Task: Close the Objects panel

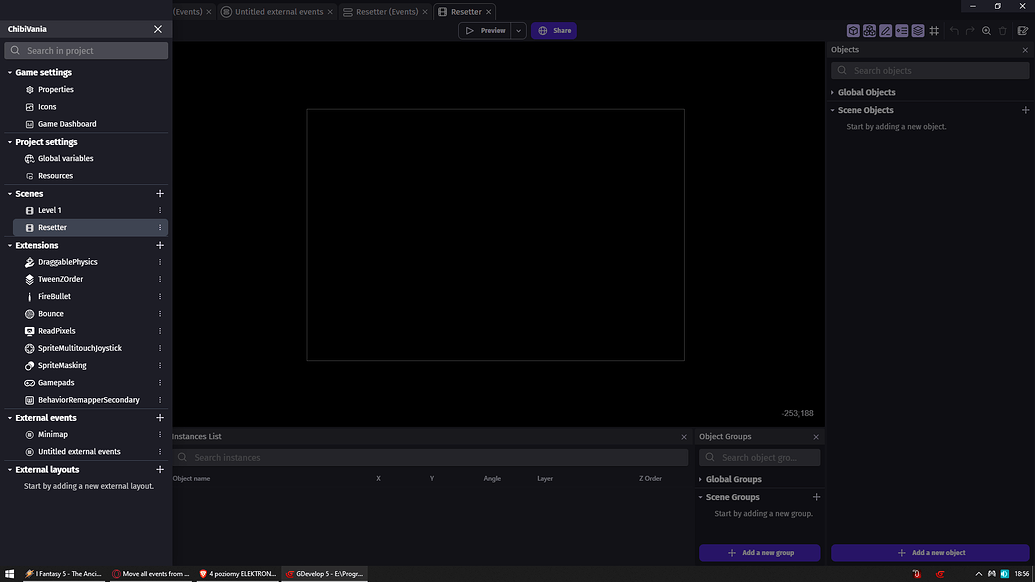Action: [x=1025, y=50]
